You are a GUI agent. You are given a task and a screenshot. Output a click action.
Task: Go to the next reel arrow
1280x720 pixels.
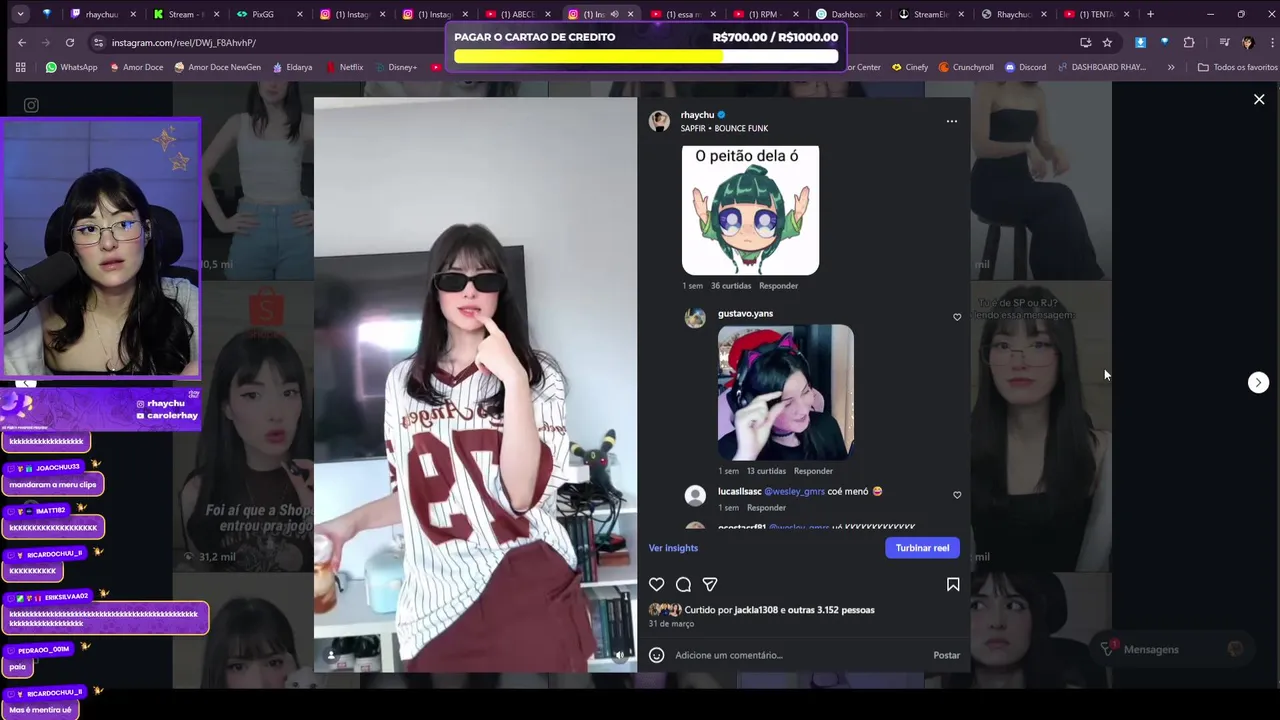(x=1258, y=382)
